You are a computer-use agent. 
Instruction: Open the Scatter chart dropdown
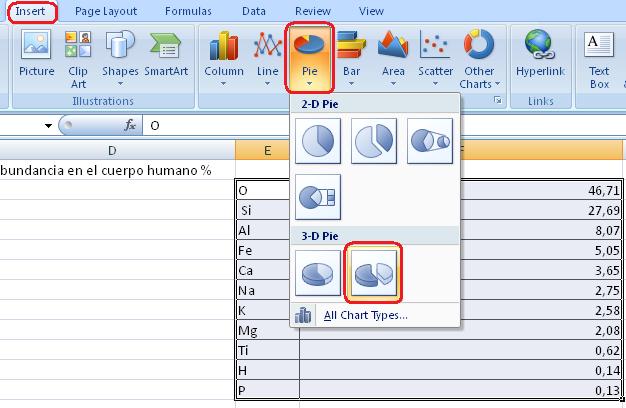435,58
